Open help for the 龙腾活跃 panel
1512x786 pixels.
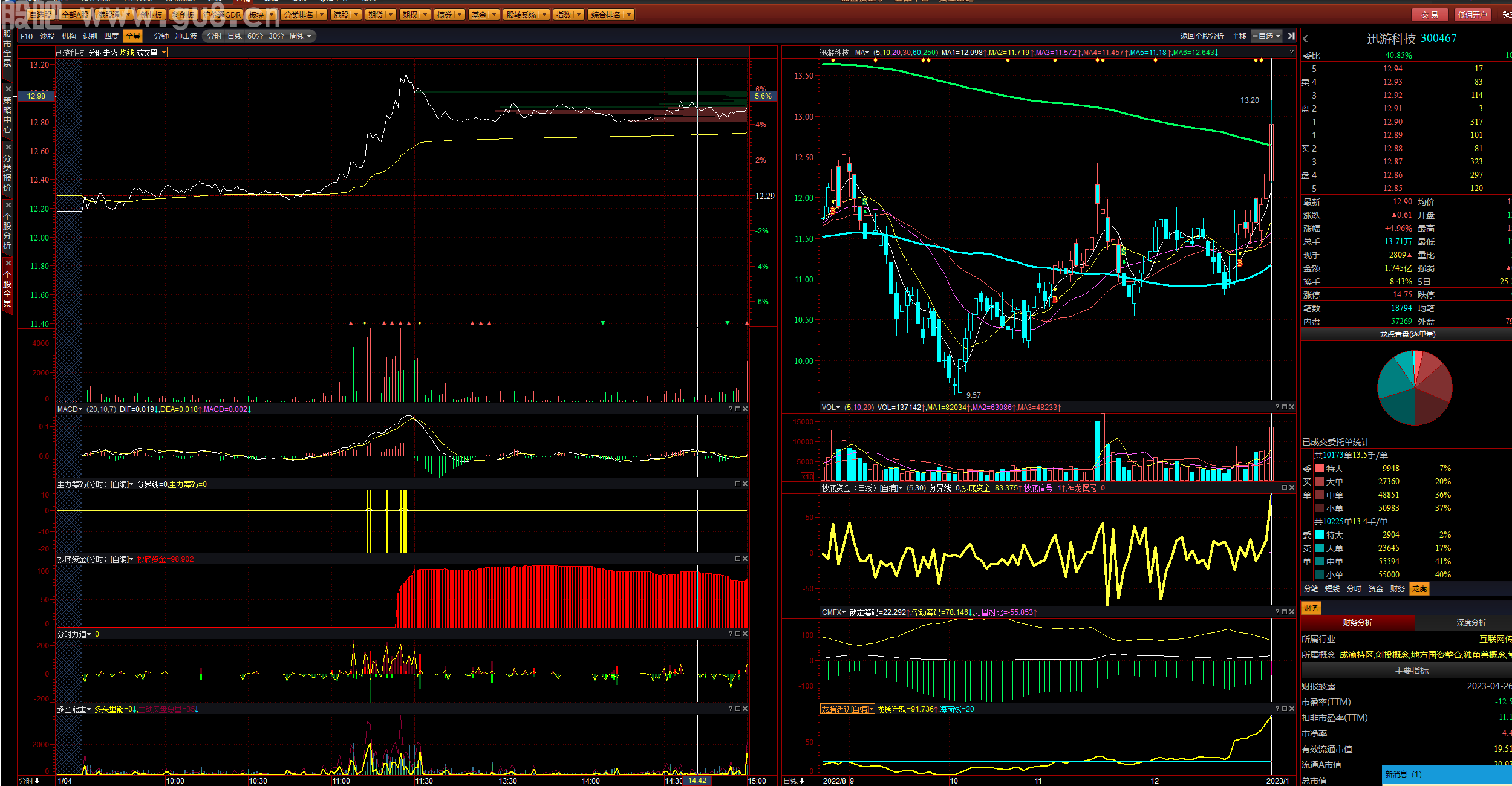(1277, 709)
